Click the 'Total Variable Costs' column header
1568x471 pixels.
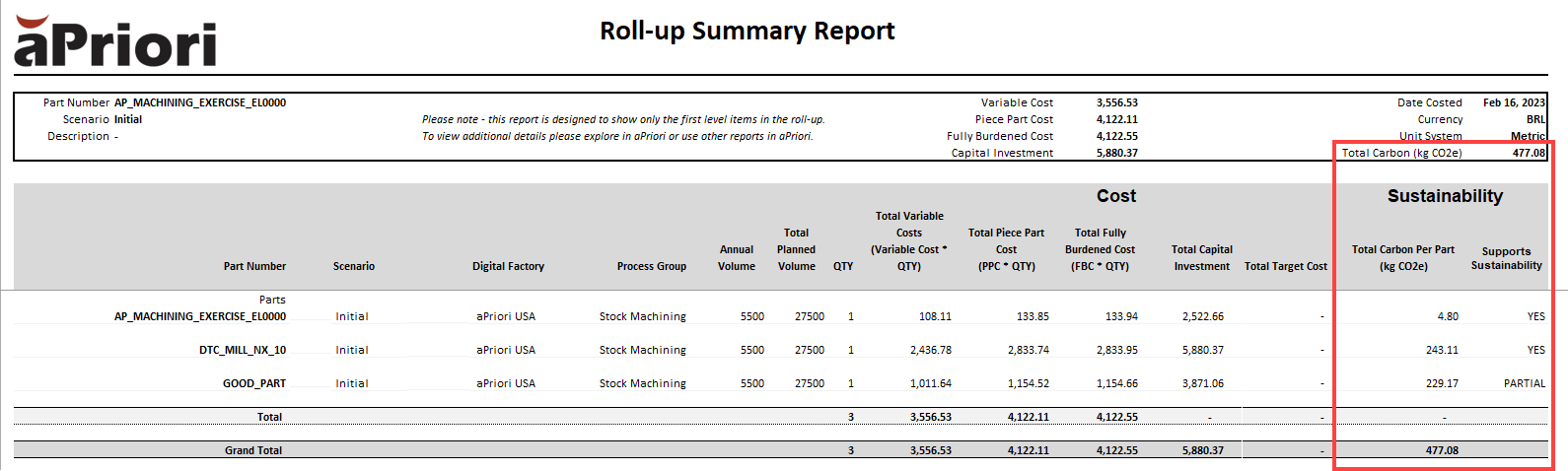coord(909,241)
